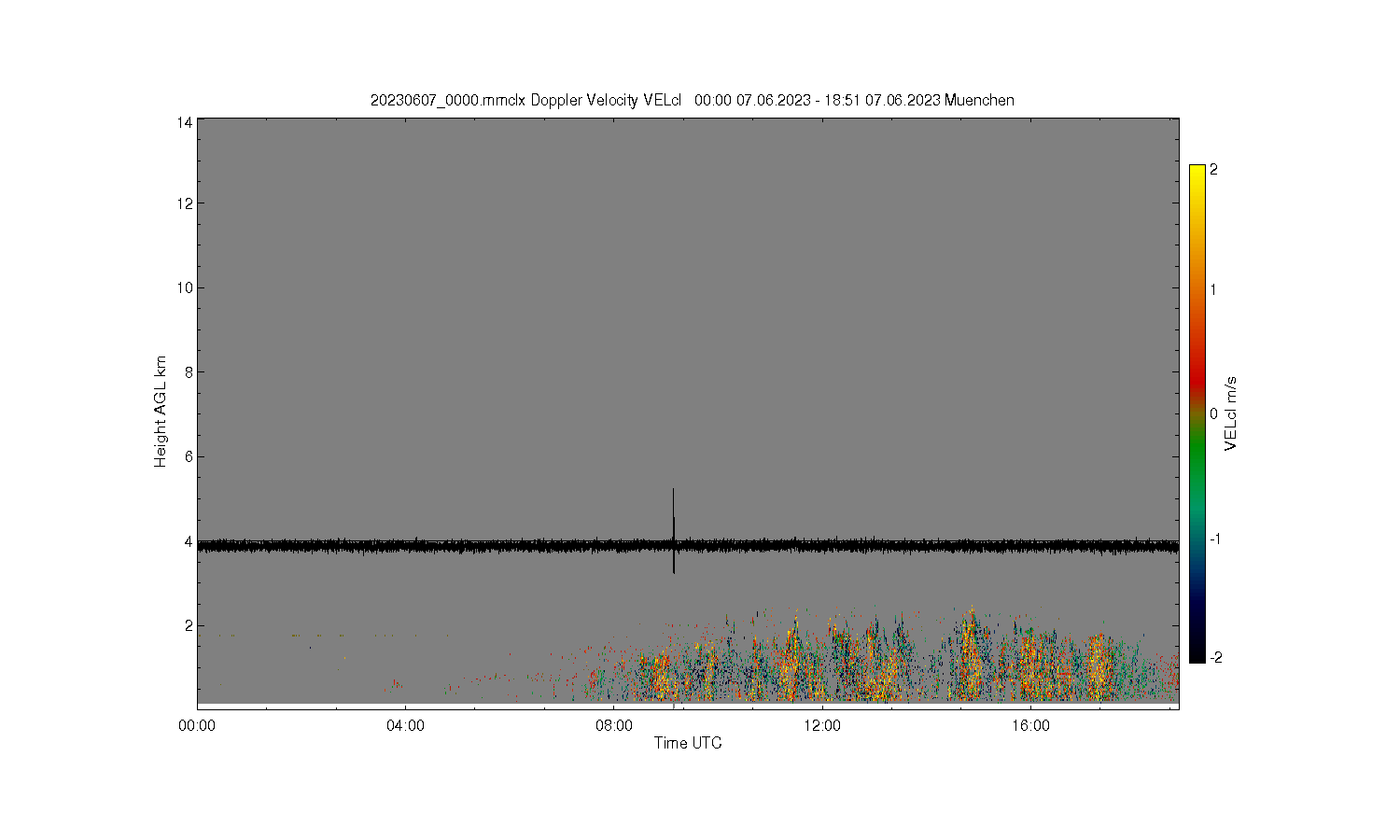Click the horizontal black noise band at 4 km
Screen dimensions: 1400x840
tap(688, 546)
